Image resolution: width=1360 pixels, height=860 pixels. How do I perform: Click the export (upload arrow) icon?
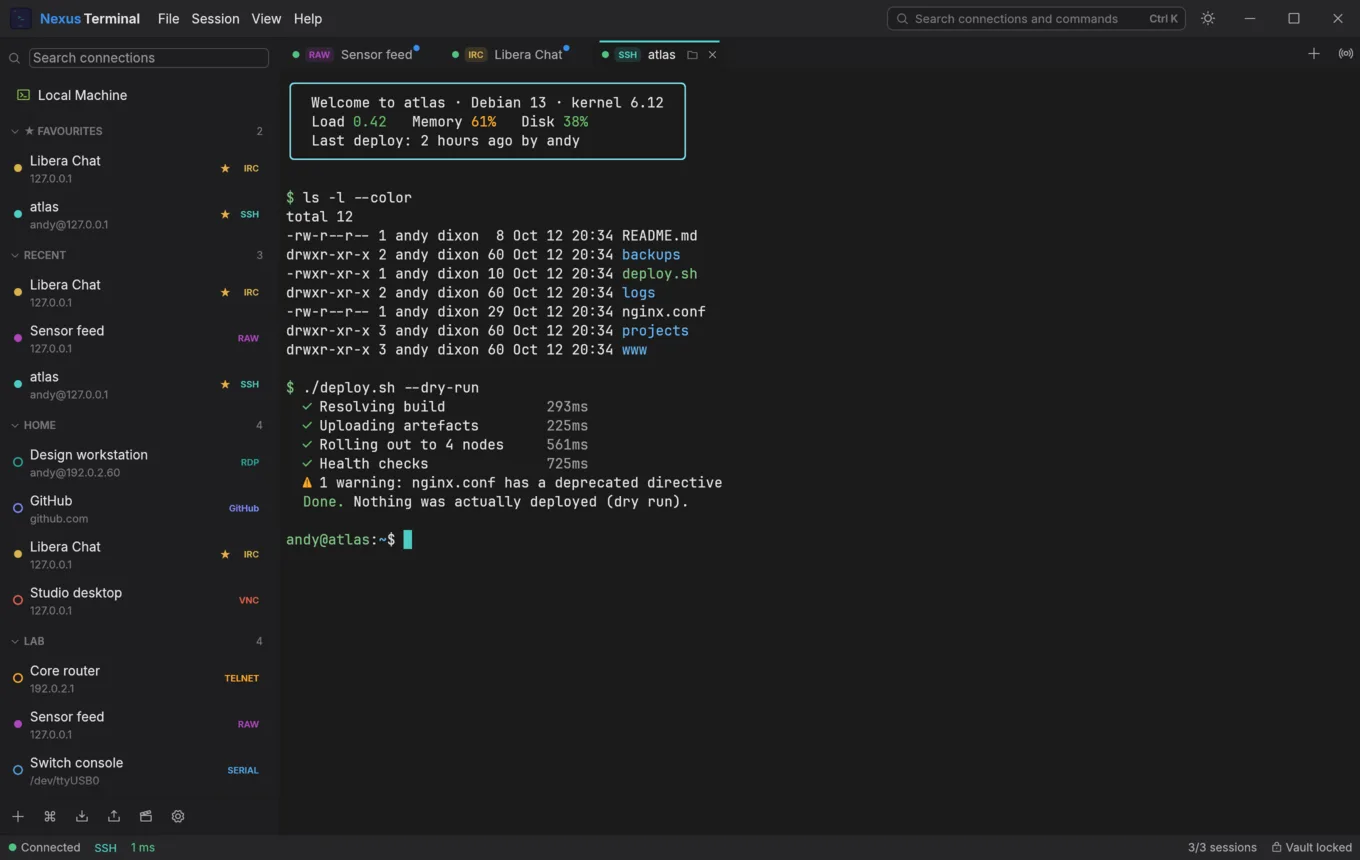point(114,816)
